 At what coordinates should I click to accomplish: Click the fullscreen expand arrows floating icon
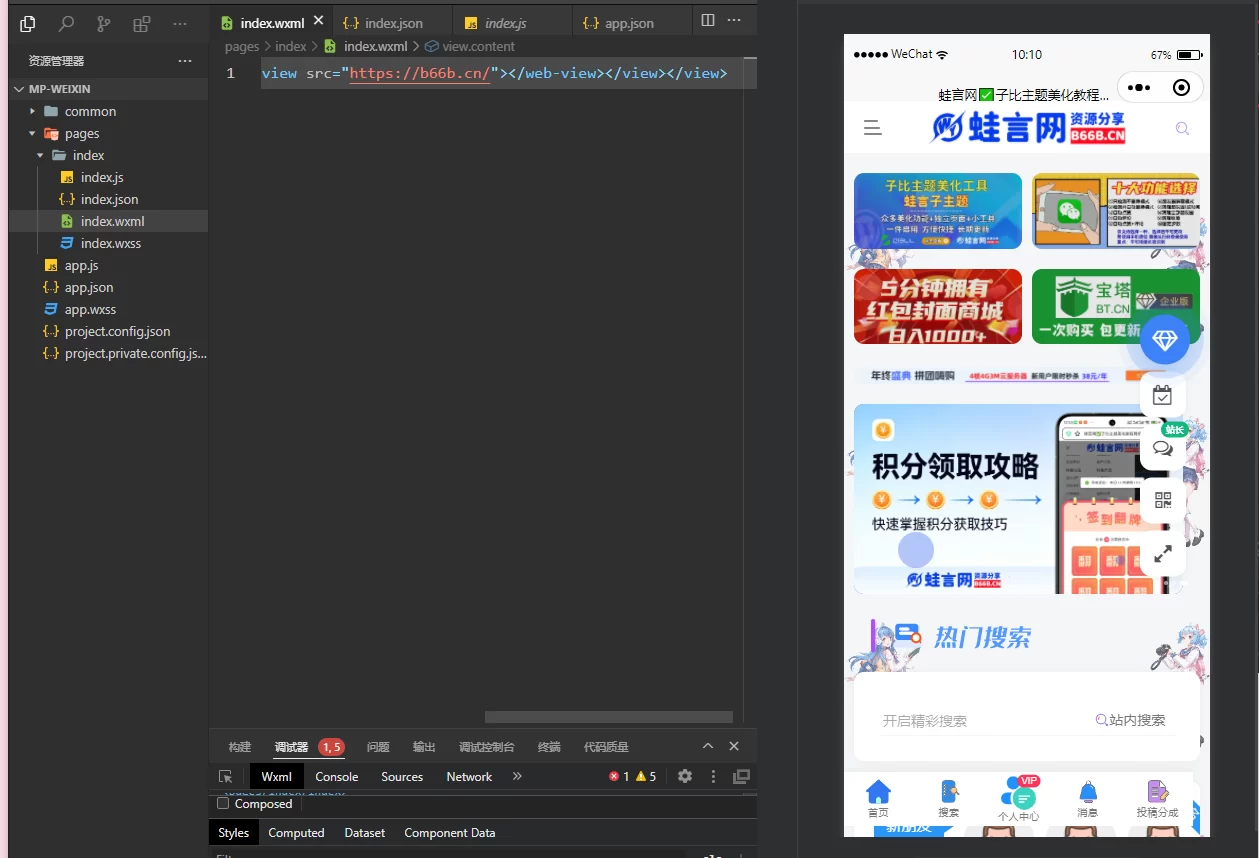(1162, 553)
